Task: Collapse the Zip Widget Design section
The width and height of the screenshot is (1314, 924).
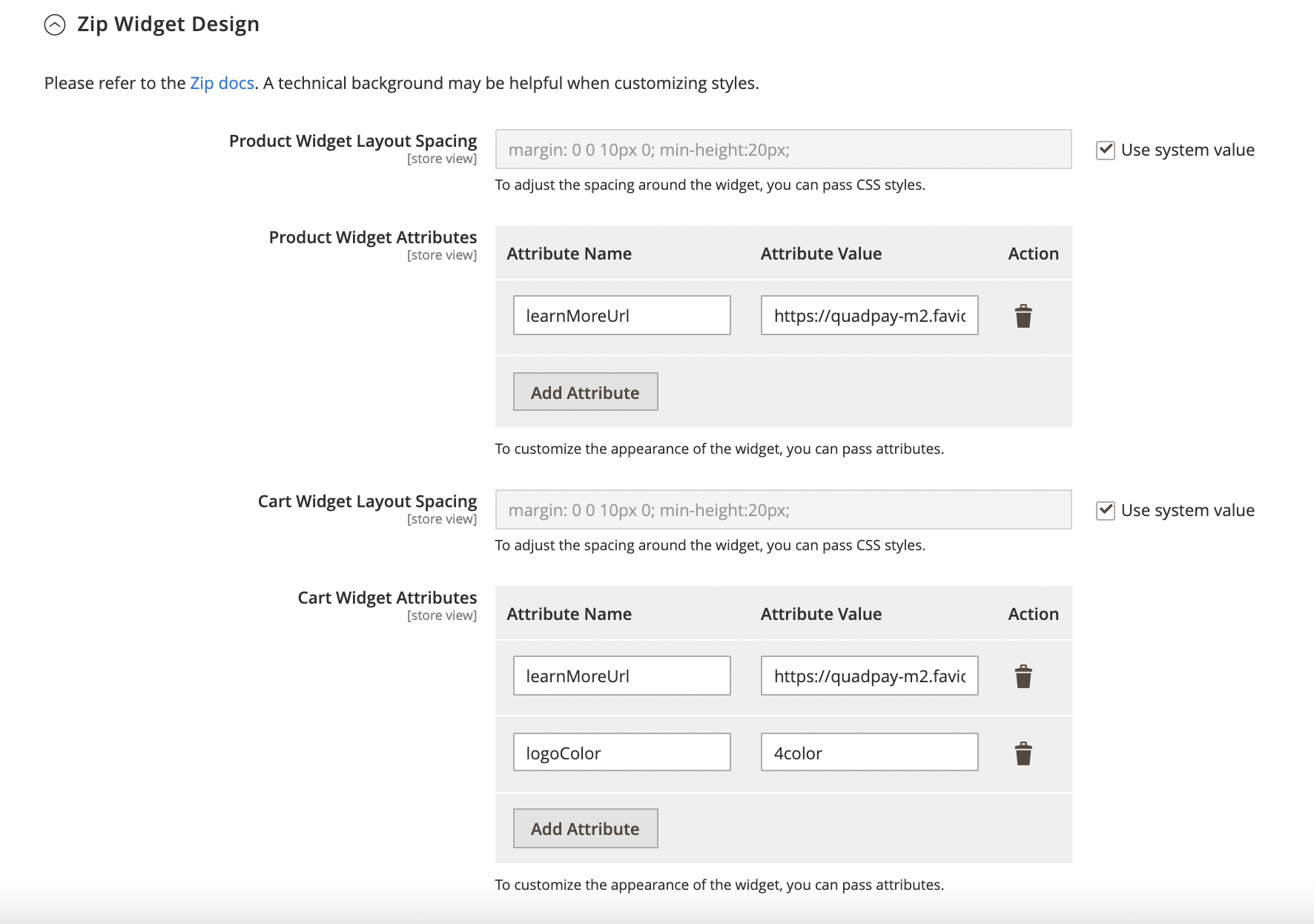Action: (55, 25)
